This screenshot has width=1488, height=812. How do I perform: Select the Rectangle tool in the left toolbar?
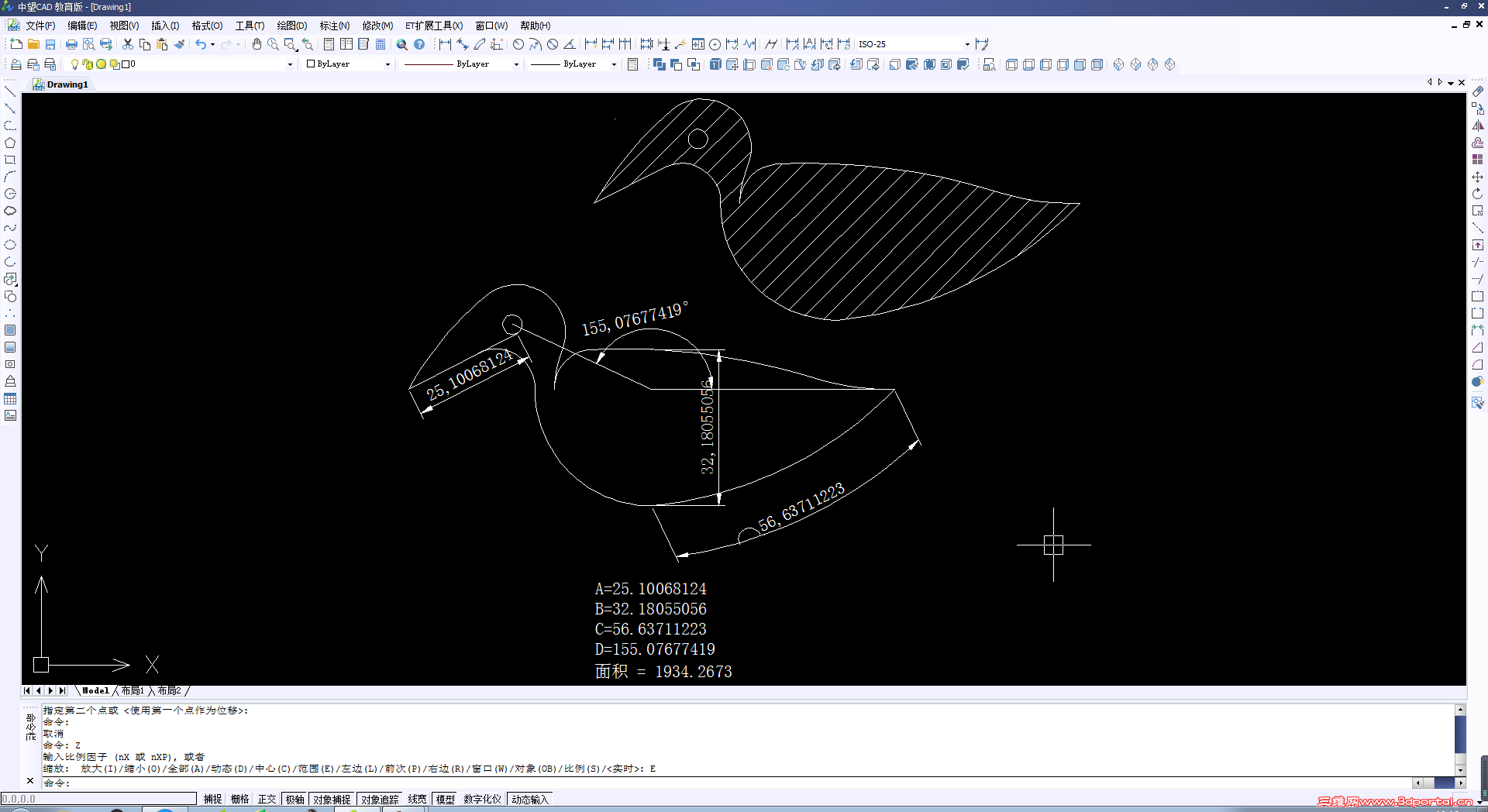click(x=10, y=160)
